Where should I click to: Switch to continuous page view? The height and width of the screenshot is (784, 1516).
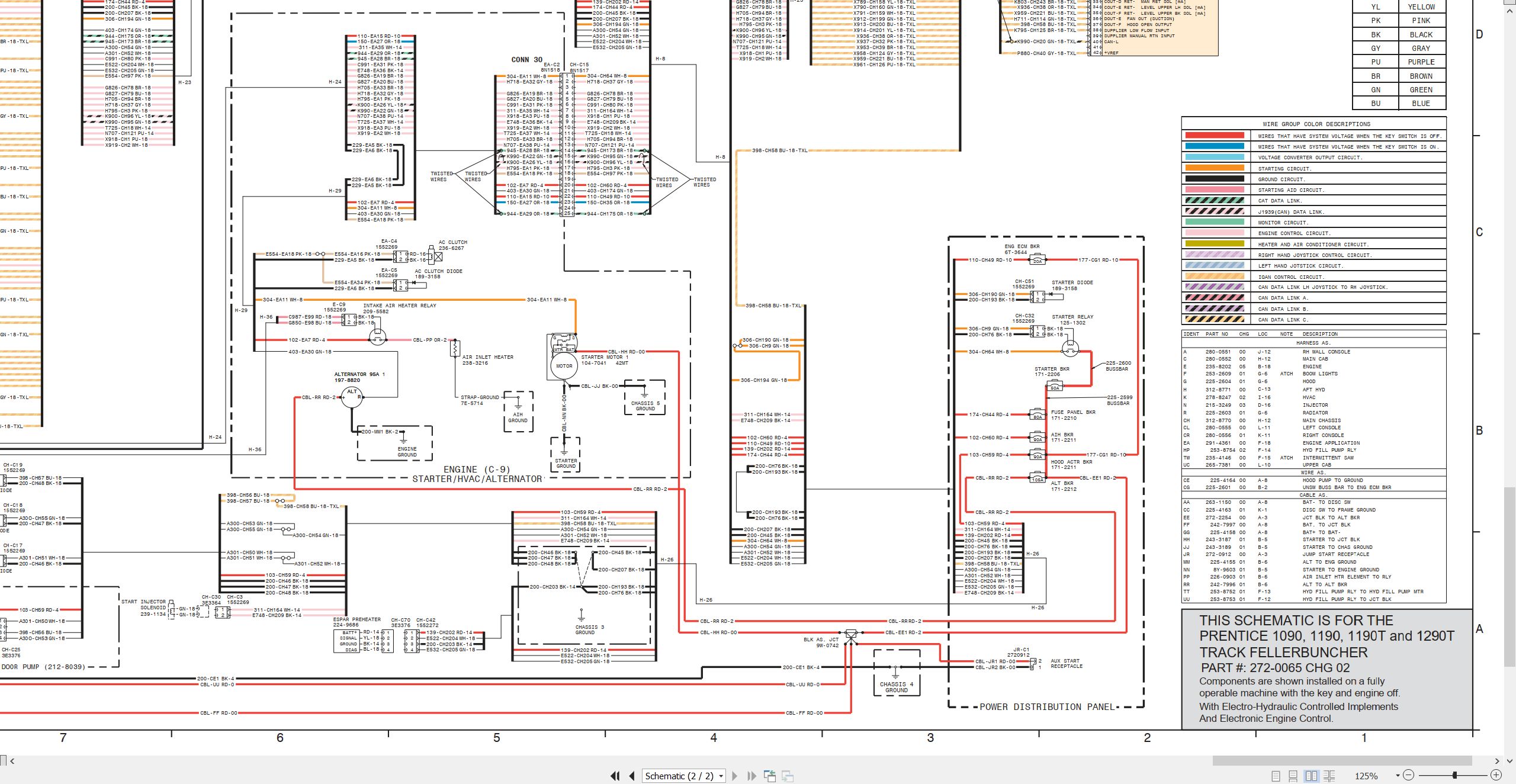1293,776
